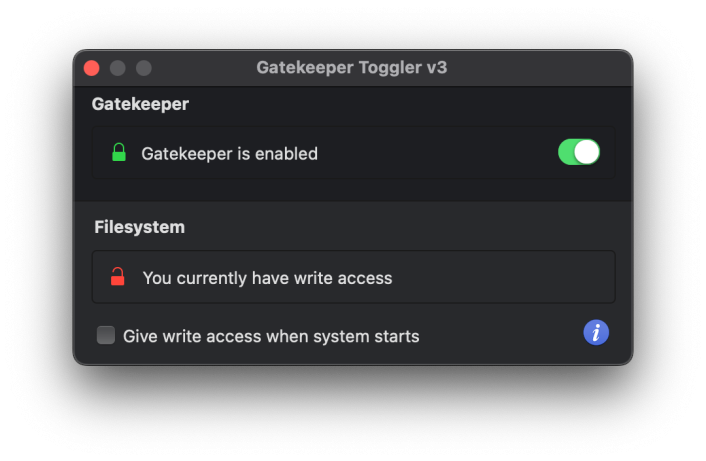
Task: Click the red unlocked padlock icon
Action: pyautogui.click(x=118, y=277)
